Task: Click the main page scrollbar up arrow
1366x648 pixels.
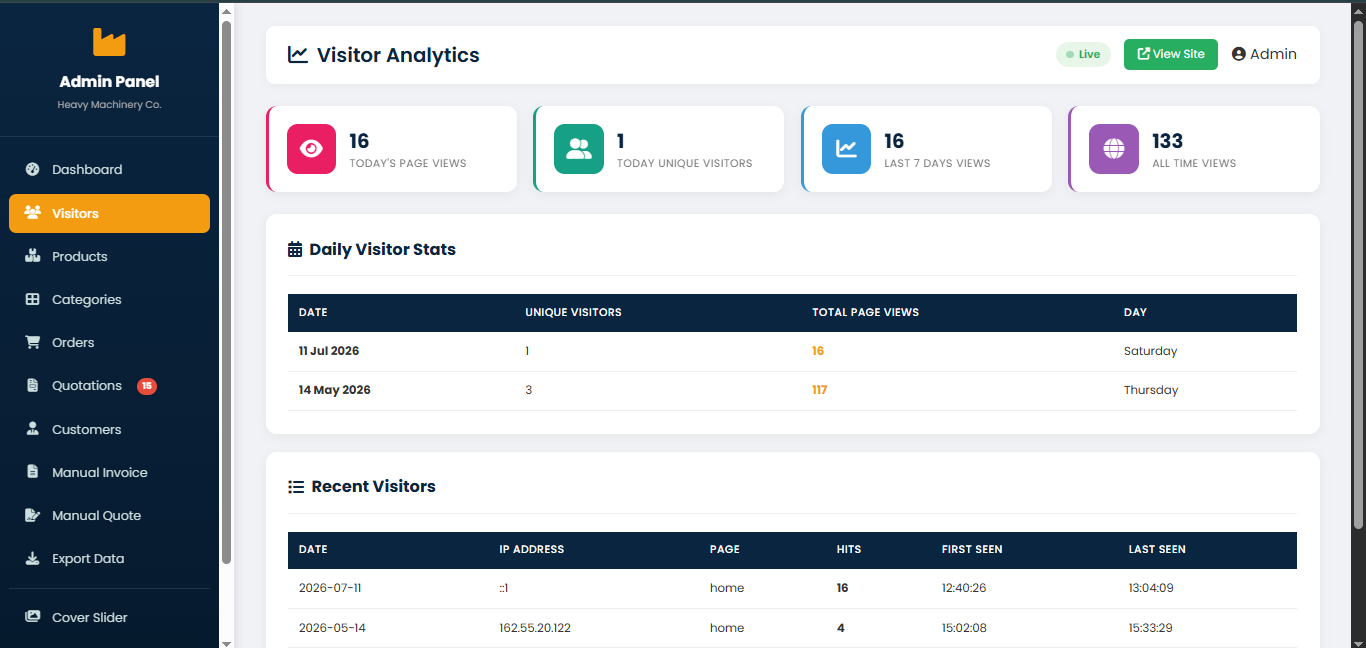Action: click(1358, 10)
